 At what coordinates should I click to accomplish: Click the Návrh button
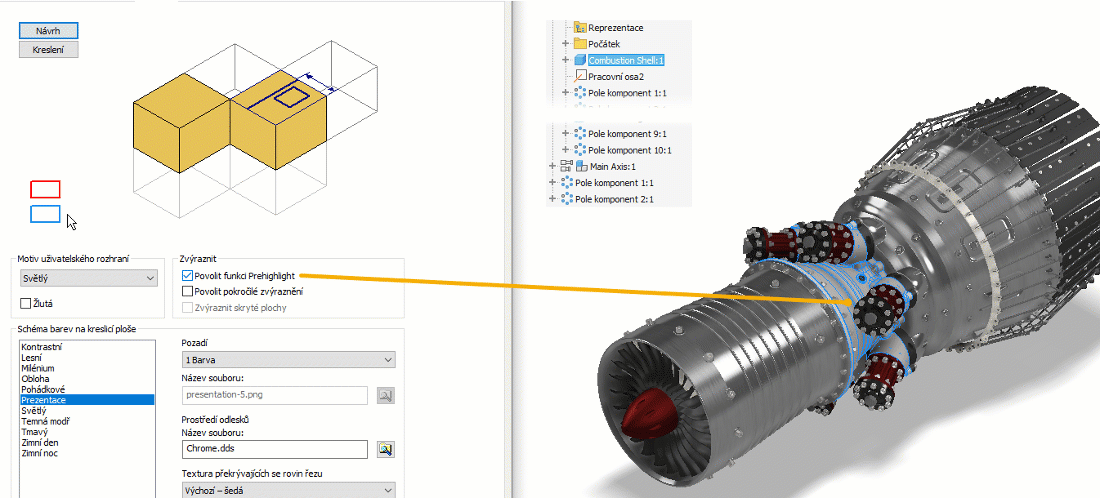[48, 31]
